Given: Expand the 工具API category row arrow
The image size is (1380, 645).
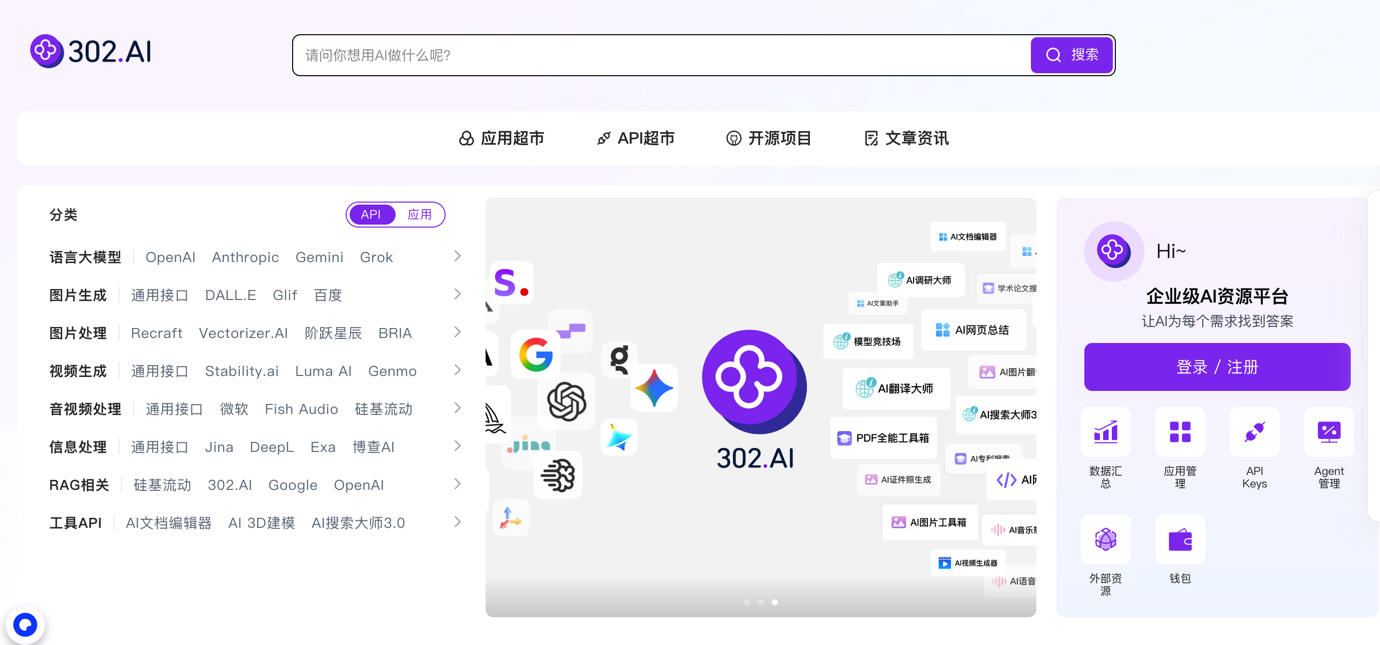Looking at the screenshot, I should [457, 522].
